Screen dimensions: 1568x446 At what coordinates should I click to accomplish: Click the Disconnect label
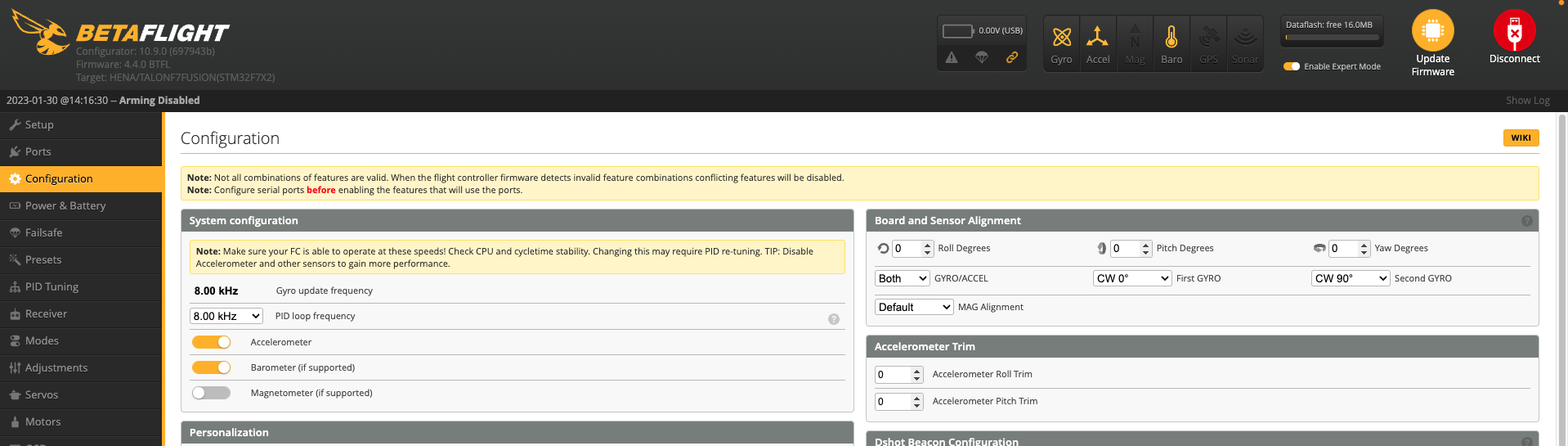1514,59
